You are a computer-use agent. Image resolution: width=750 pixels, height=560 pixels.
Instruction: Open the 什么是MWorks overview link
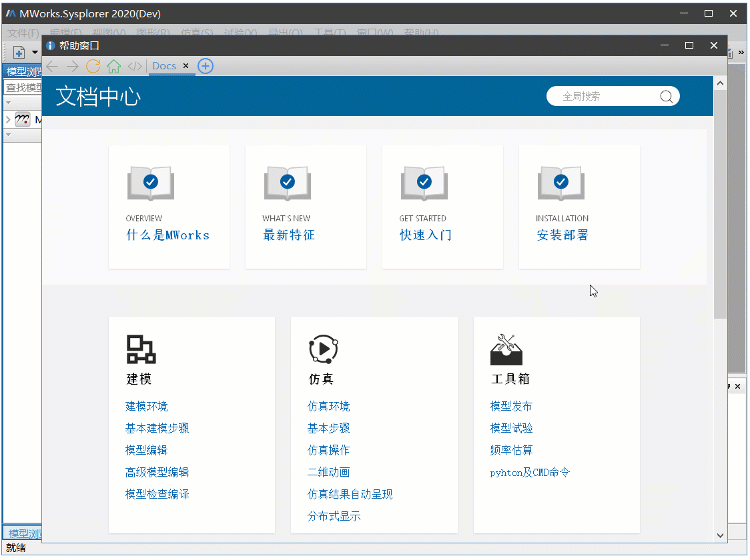coord(167,235)
